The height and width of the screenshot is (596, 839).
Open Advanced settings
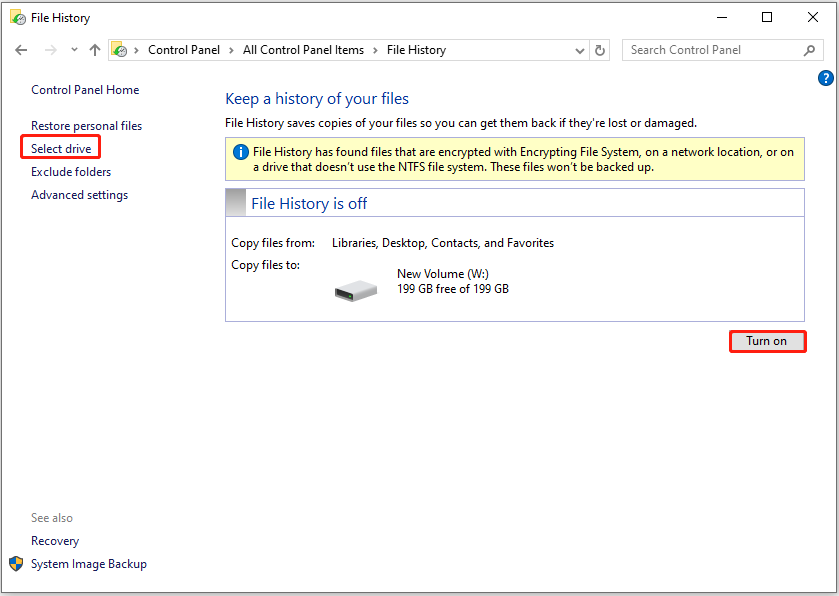coord(79,194)
